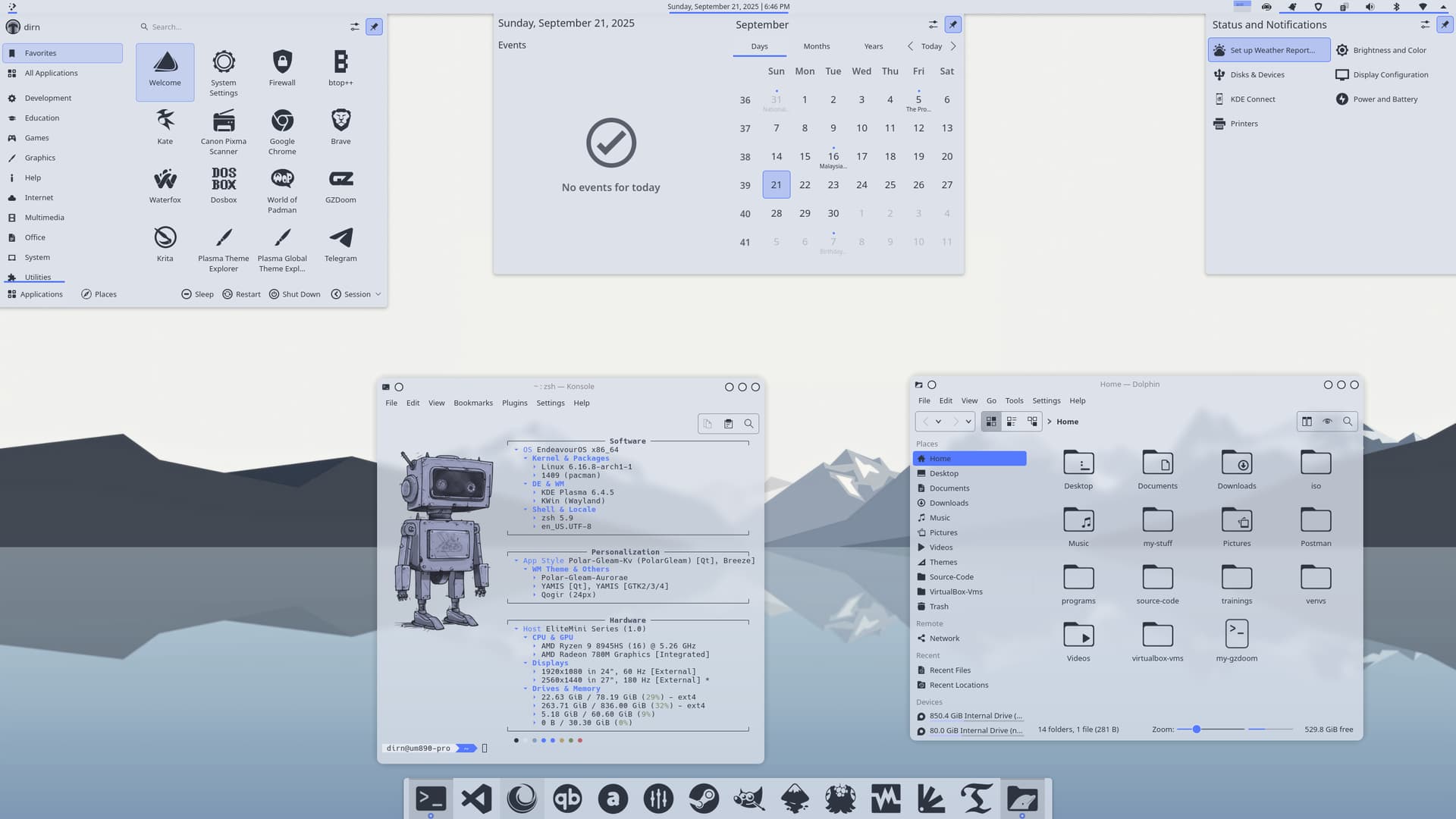Screen dimensions: 1456x819
Task: Toggle hidden files eye icon in Dolphin
Action: (x=1327, y=422)
